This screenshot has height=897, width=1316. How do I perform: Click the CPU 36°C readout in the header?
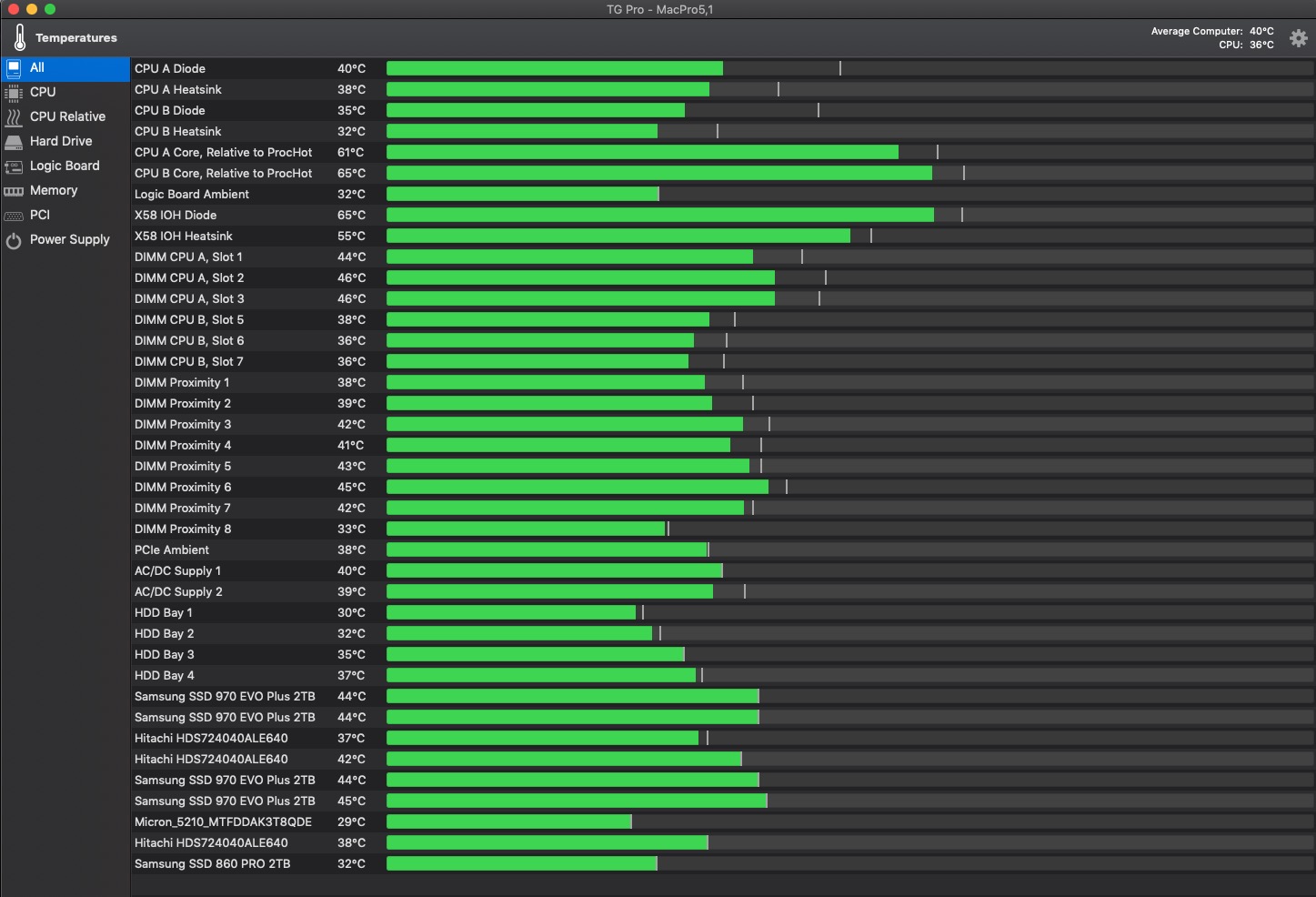point(1246,45)
